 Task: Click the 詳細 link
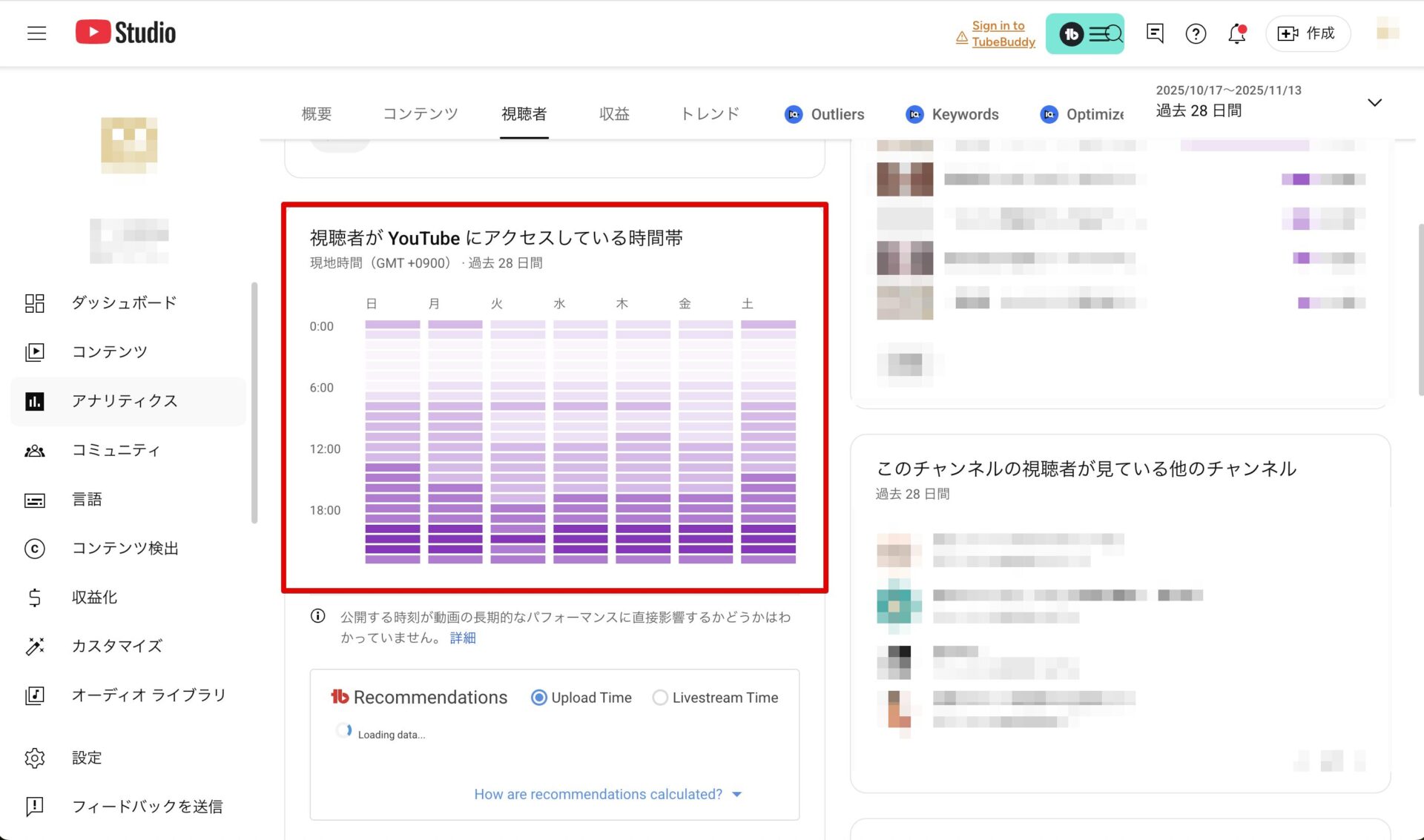pyautogui.click(x=462, y=638)
